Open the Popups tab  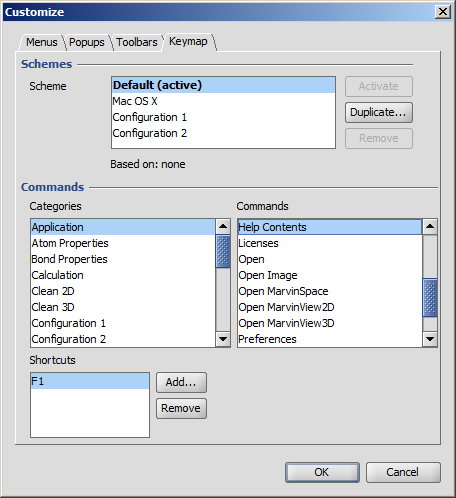pyautogui.click(x=87, y=42)
